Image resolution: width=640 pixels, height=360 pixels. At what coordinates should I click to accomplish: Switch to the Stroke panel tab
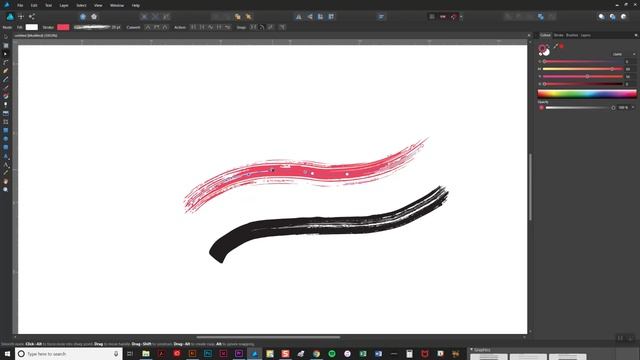(558, 35)
